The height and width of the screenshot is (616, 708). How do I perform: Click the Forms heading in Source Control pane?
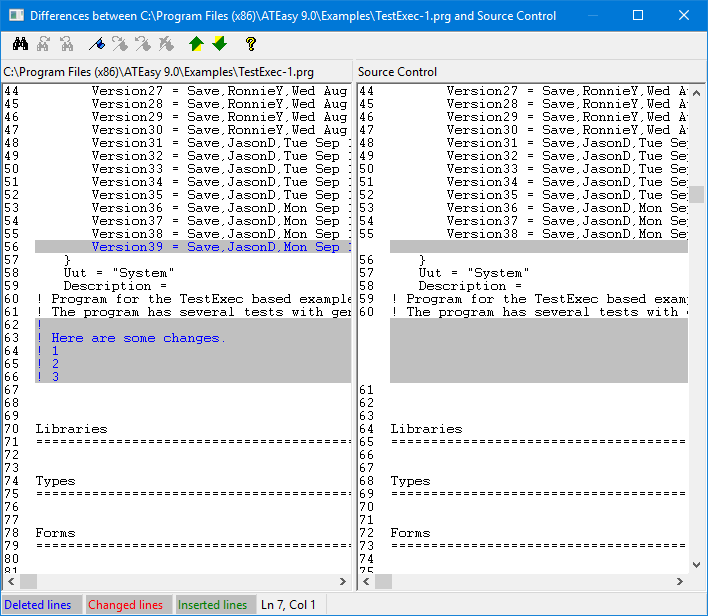(410, 533)
